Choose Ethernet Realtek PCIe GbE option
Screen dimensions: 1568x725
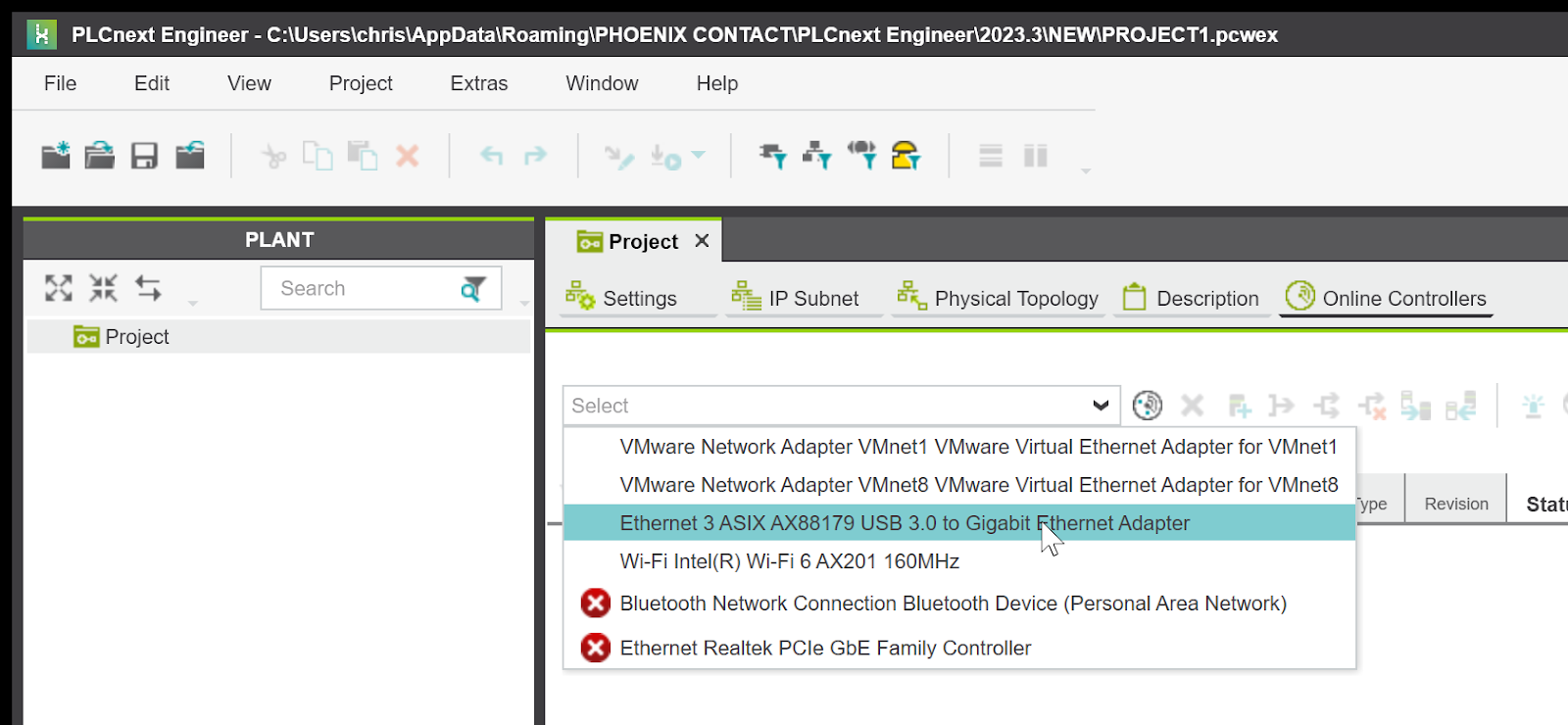pos(959,648)
